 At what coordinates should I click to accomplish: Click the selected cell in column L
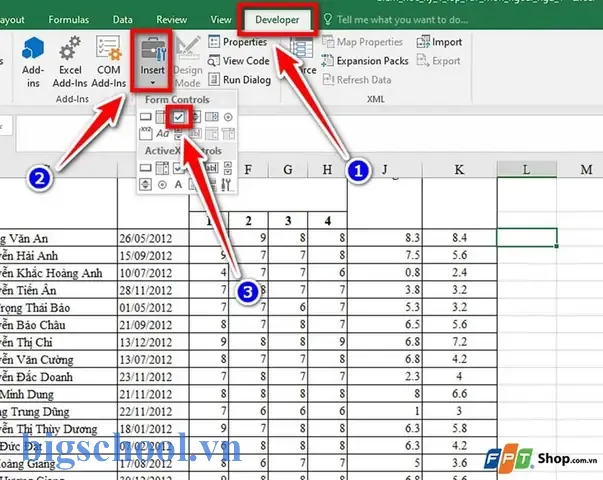click(527, 237)
